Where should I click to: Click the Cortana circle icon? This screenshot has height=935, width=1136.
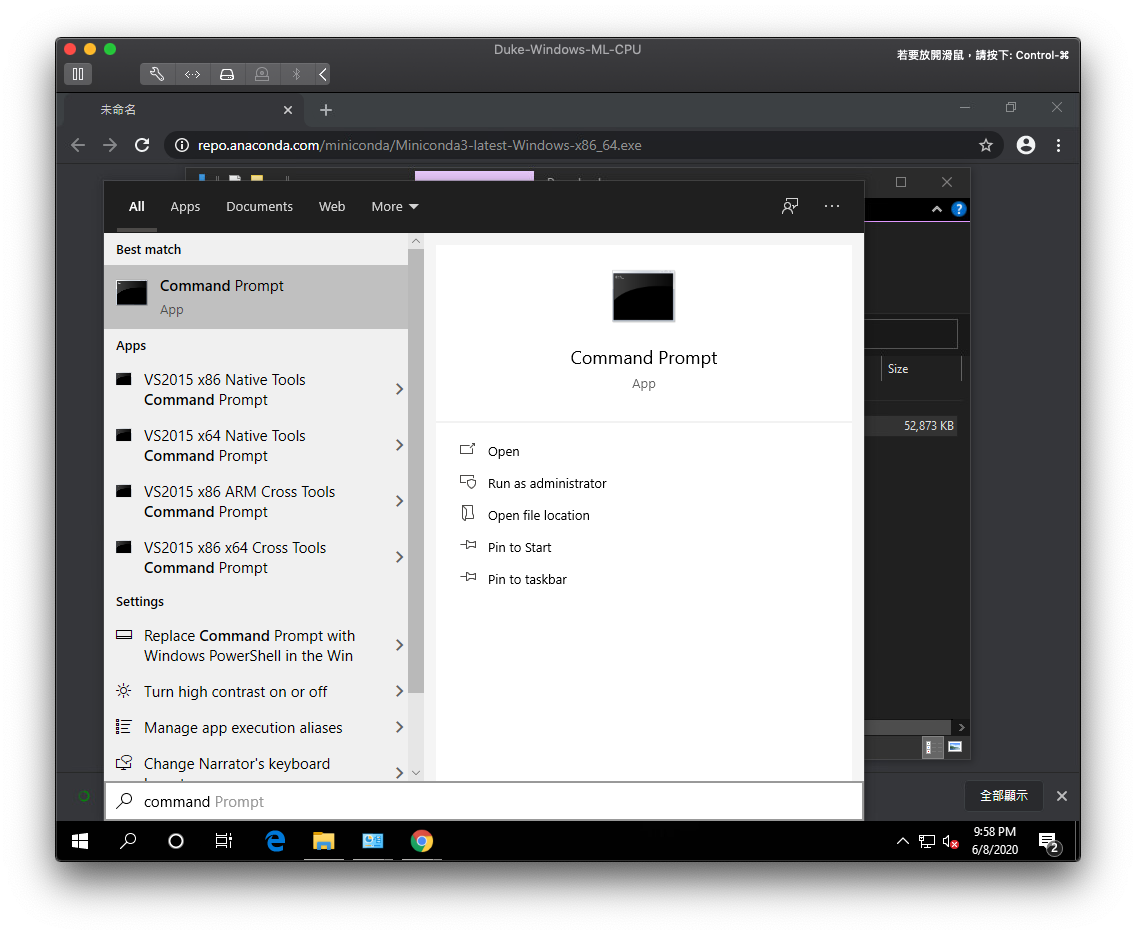coord(176,841)
